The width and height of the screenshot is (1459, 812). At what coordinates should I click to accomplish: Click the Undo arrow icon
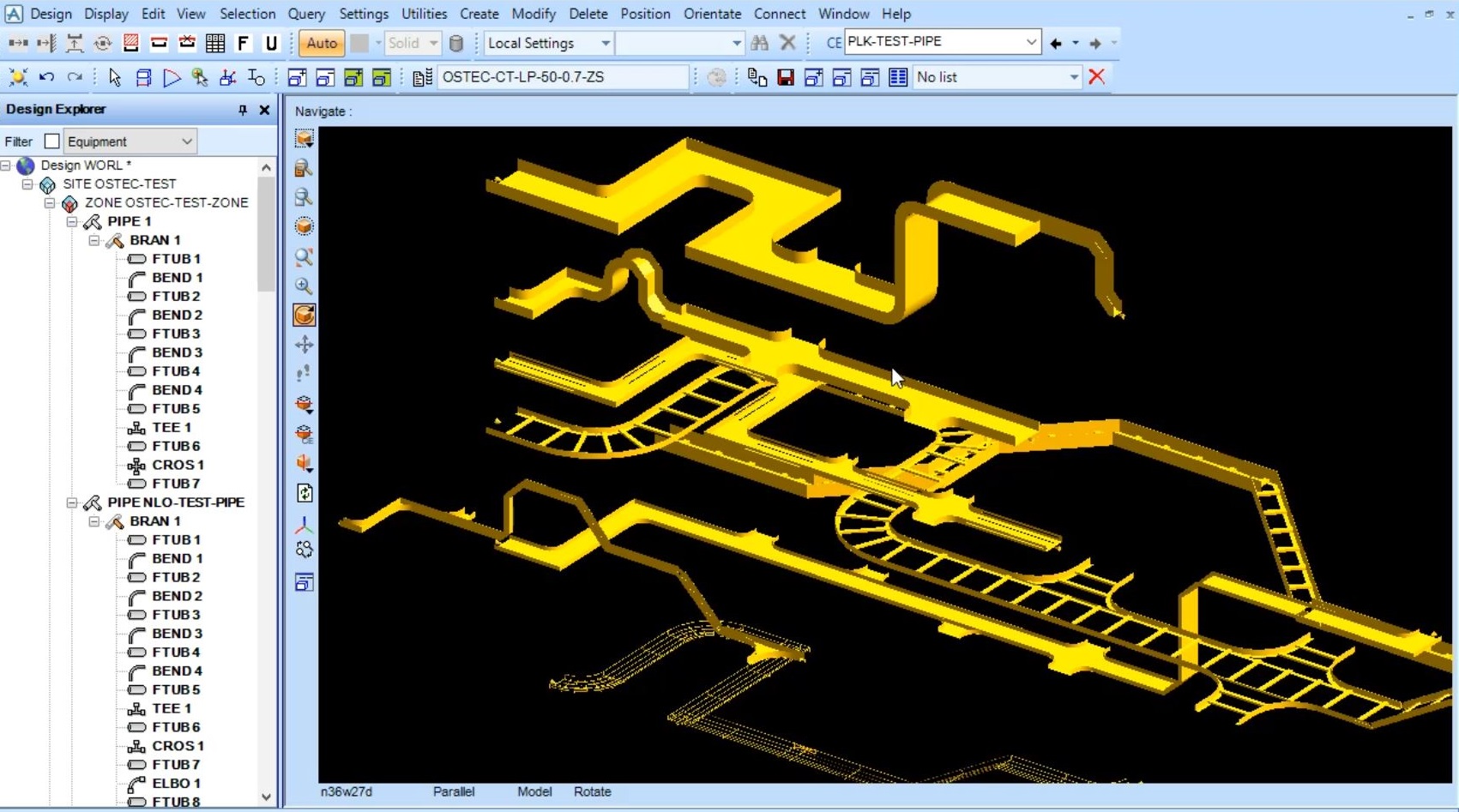46,77
